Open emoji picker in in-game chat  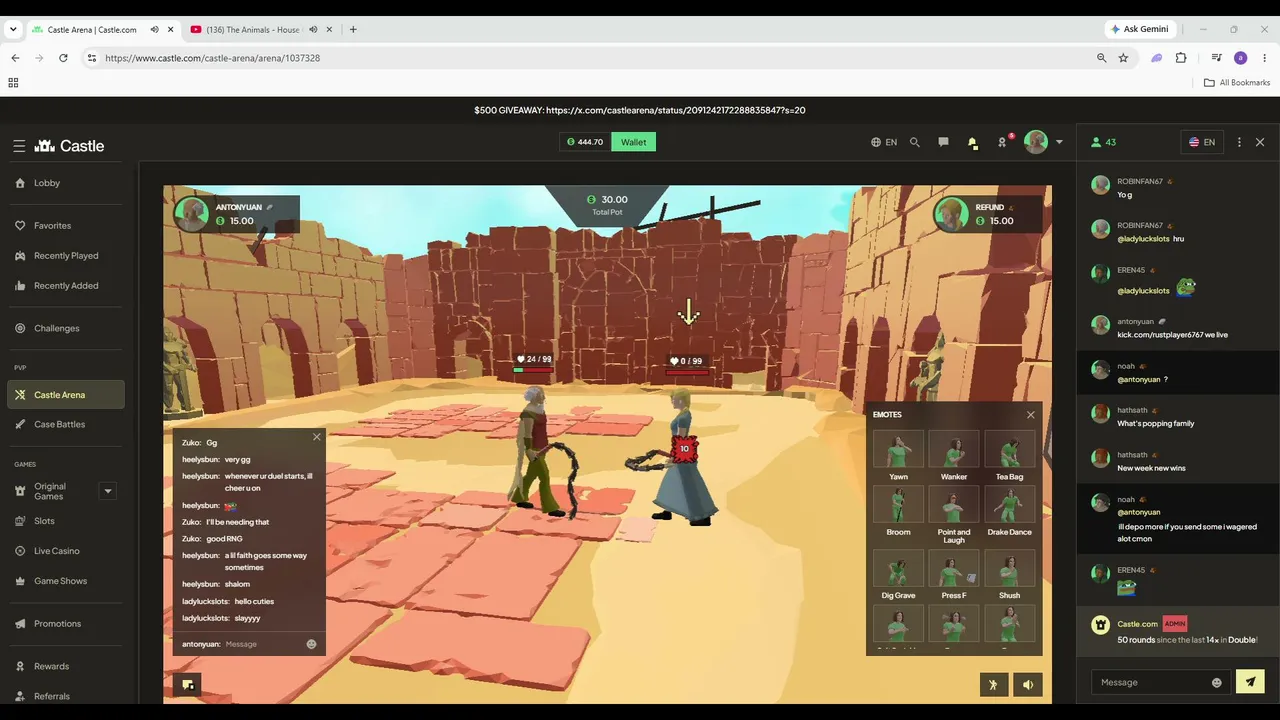pos(311,644)
